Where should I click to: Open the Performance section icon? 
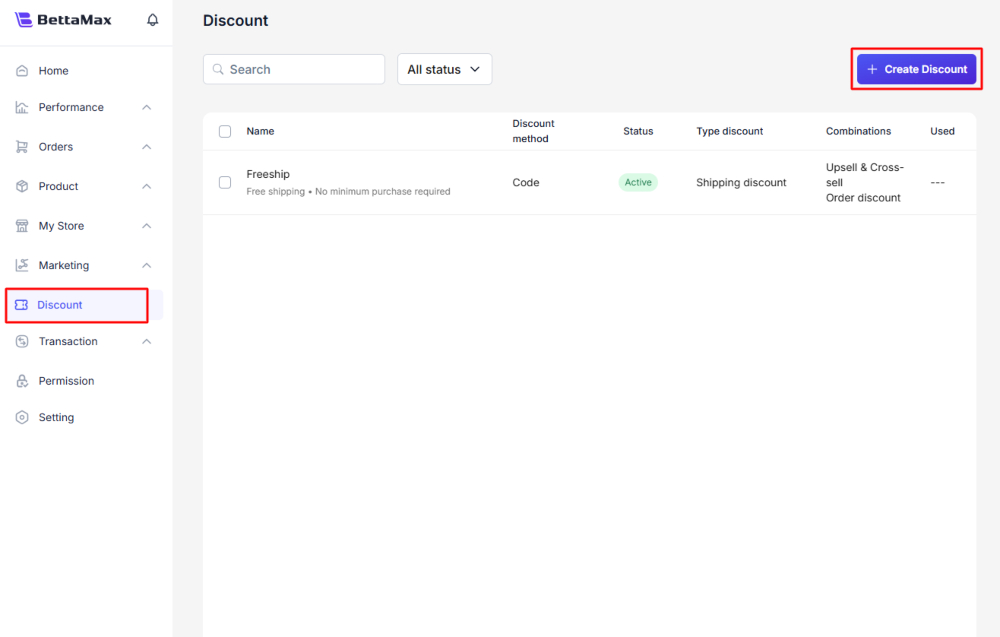[22, 107]
